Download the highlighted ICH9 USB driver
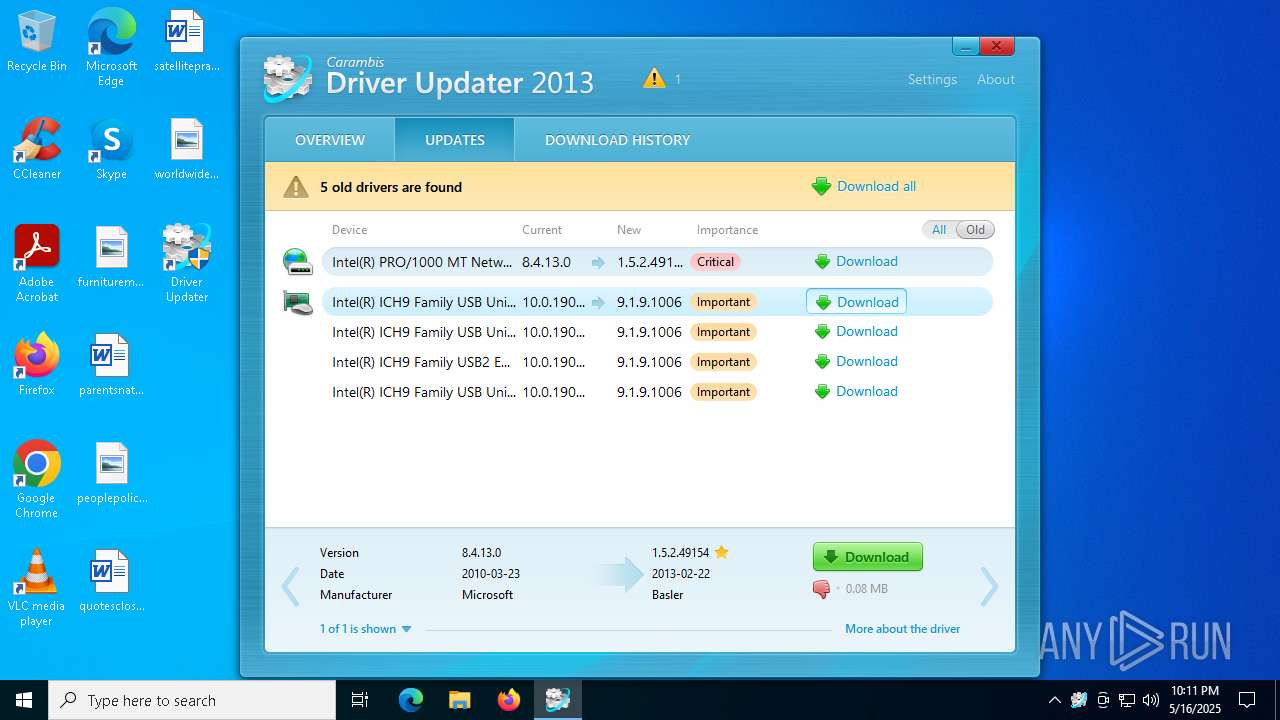 point(856,302)
